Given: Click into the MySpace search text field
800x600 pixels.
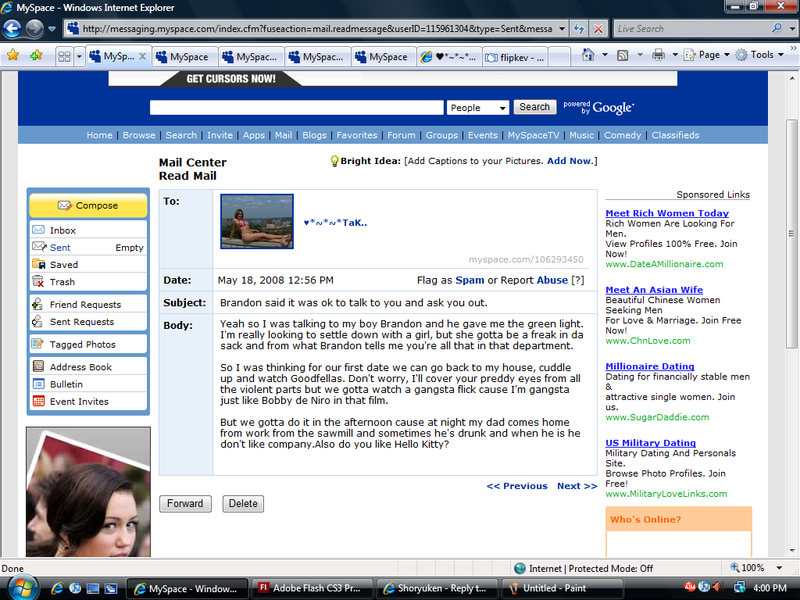Looking at the screenshot, I should (x=296, y=108).
